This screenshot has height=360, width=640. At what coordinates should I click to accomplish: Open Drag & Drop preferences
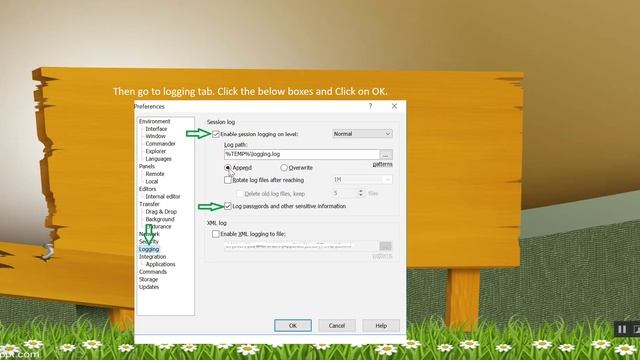coord(161,211)
